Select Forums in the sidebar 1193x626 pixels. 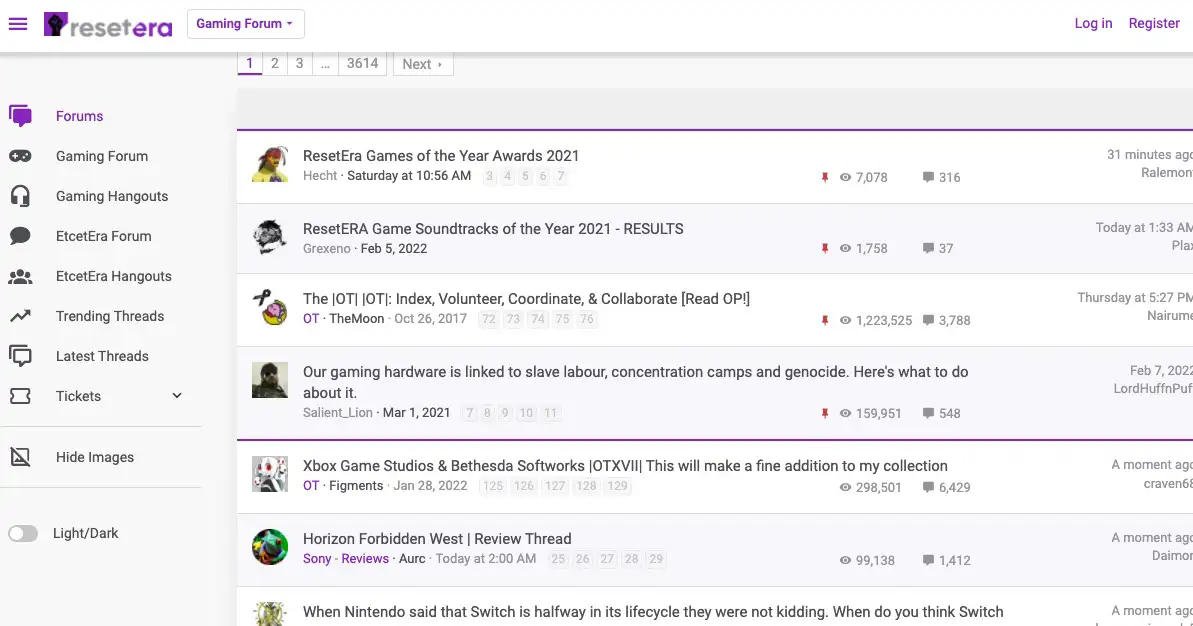[x=79, y=116]
